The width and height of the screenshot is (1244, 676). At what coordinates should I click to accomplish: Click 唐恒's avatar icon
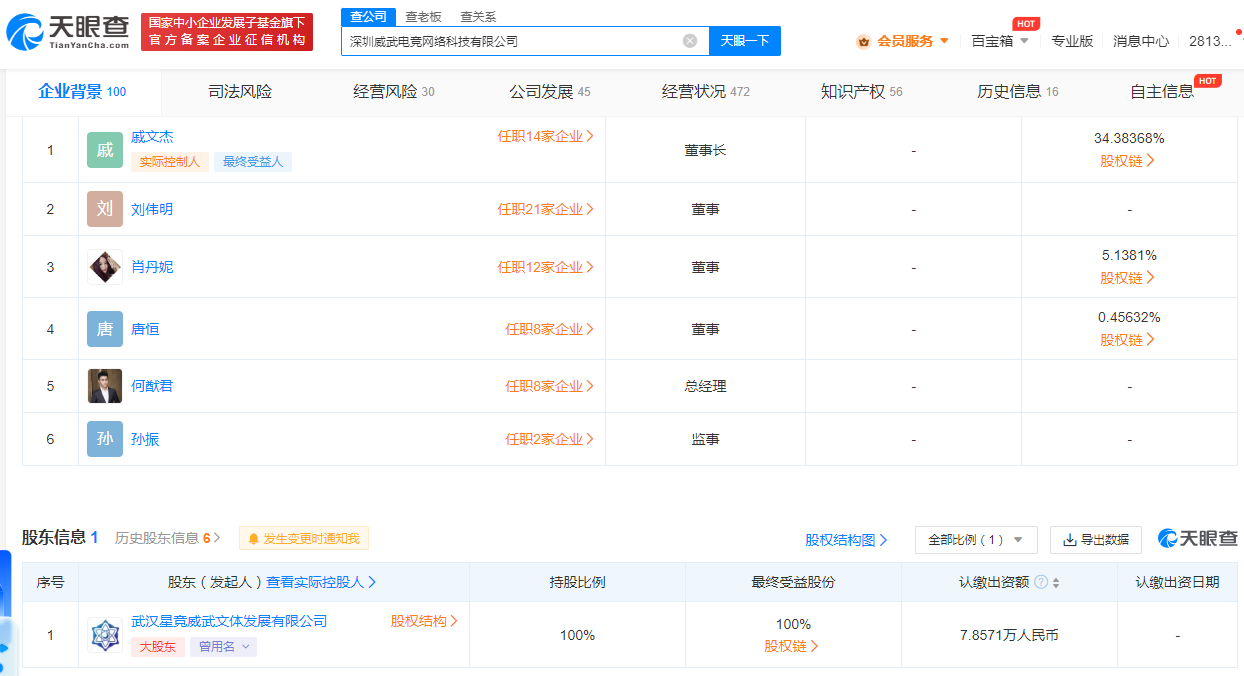click(105, 329)
